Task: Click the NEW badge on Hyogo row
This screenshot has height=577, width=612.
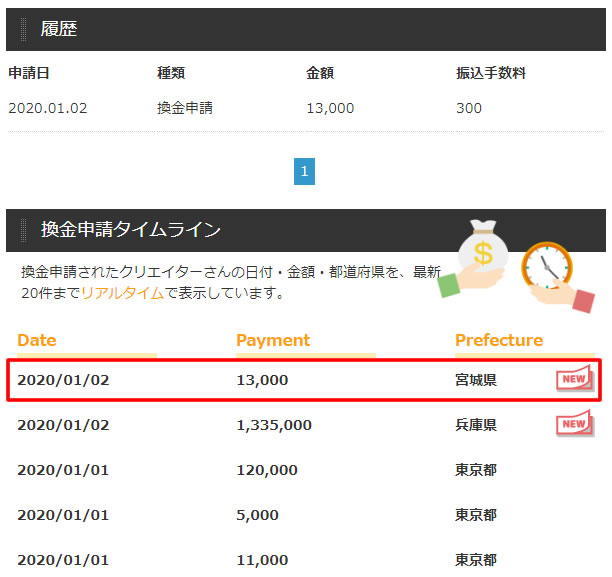Action: click(x=574, y=424)
